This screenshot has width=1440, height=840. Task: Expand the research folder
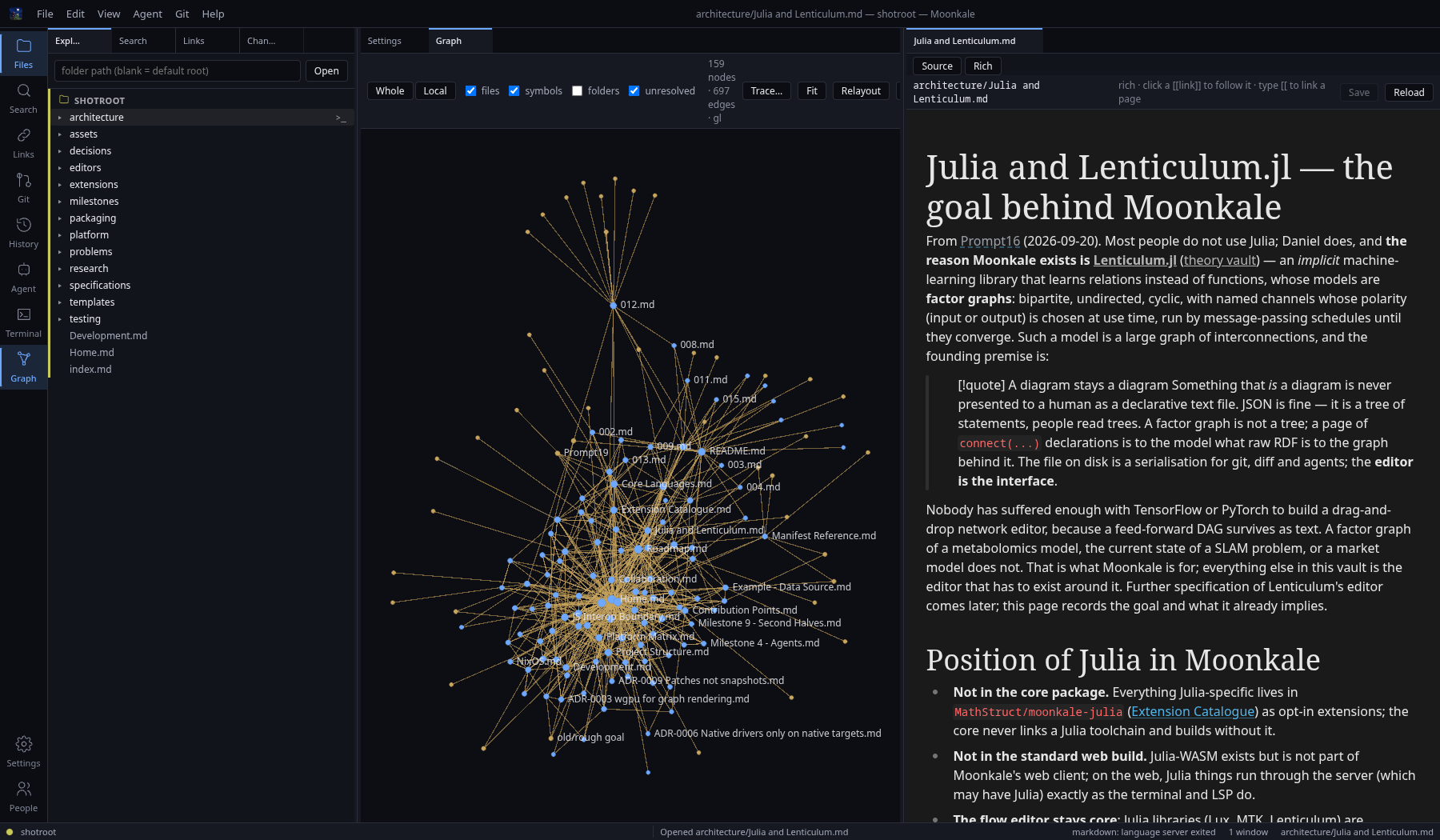click(59, 269)
